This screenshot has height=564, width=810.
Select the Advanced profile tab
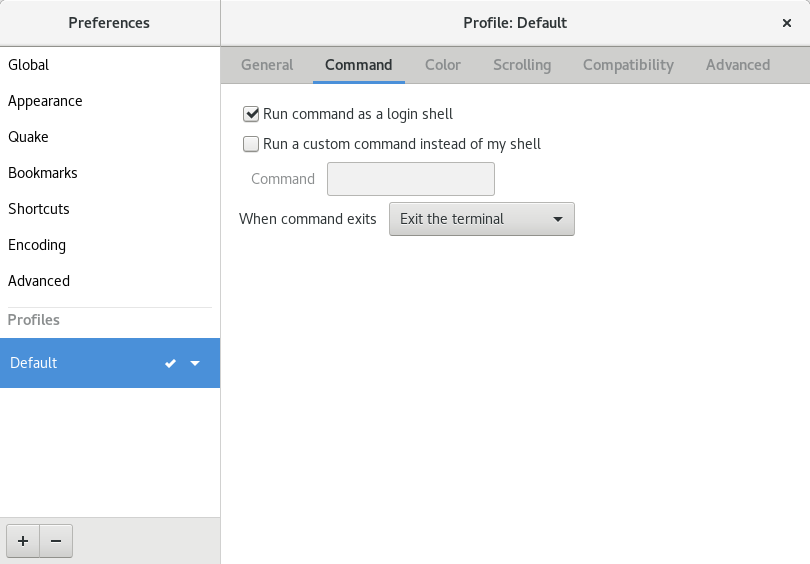[737, 65]
